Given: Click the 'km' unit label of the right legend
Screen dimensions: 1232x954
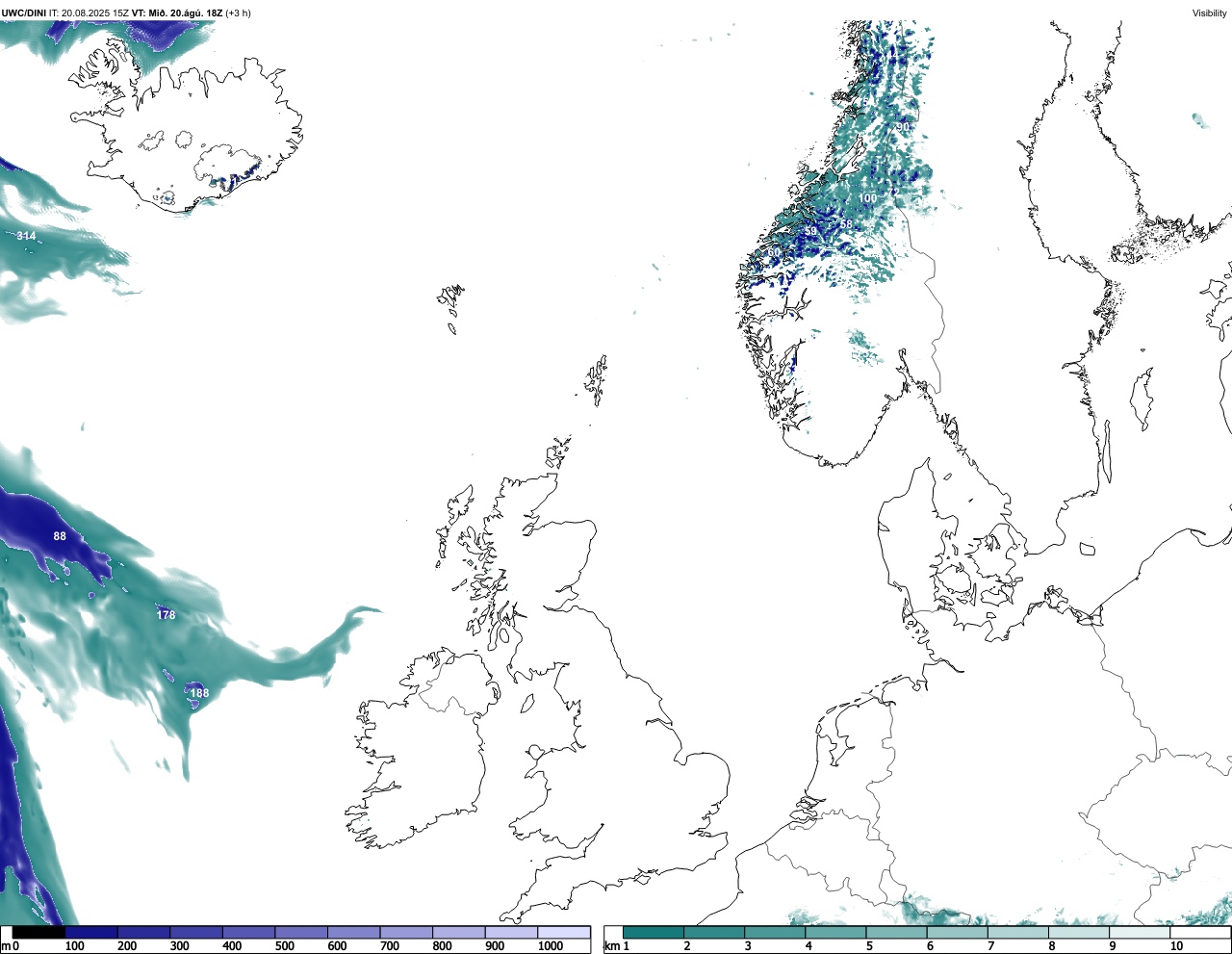Looking at the screenshot, I should click(x=611, y=946).
